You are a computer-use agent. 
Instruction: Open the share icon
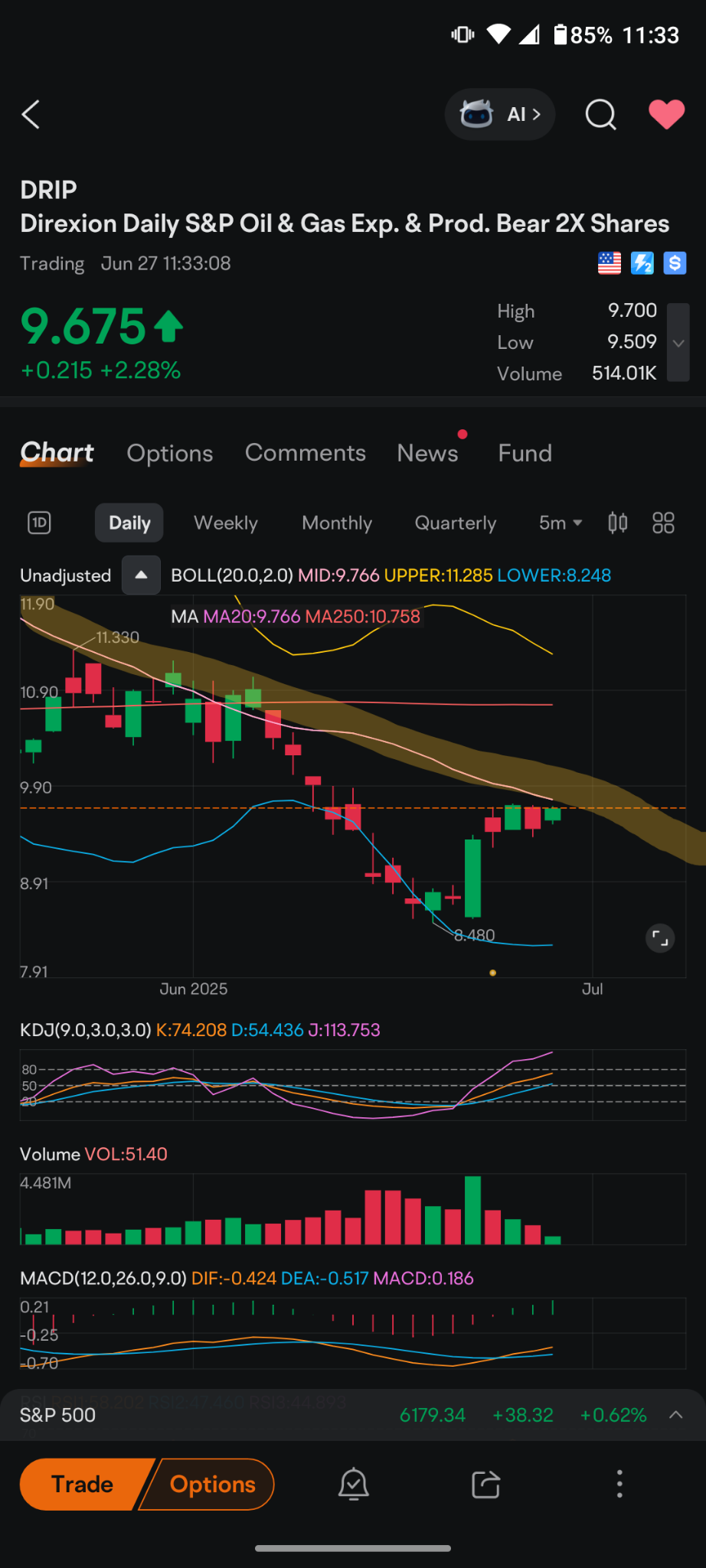(486, 1485)
